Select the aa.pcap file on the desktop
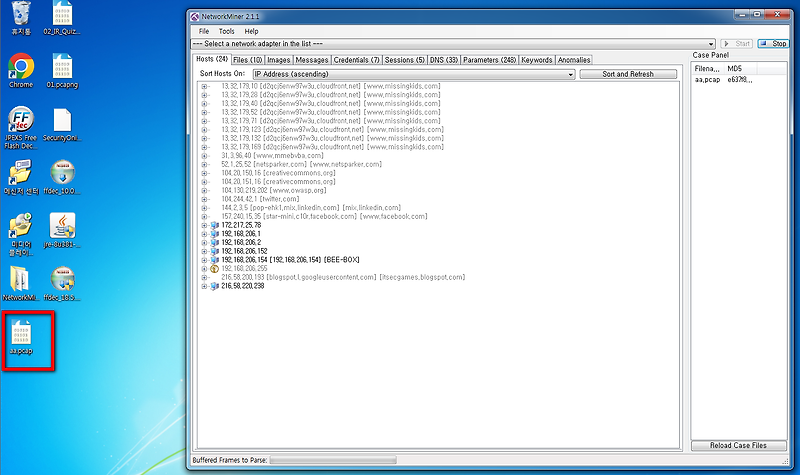The height and width of the screenshot is (475, 800). tap(21, 337)
